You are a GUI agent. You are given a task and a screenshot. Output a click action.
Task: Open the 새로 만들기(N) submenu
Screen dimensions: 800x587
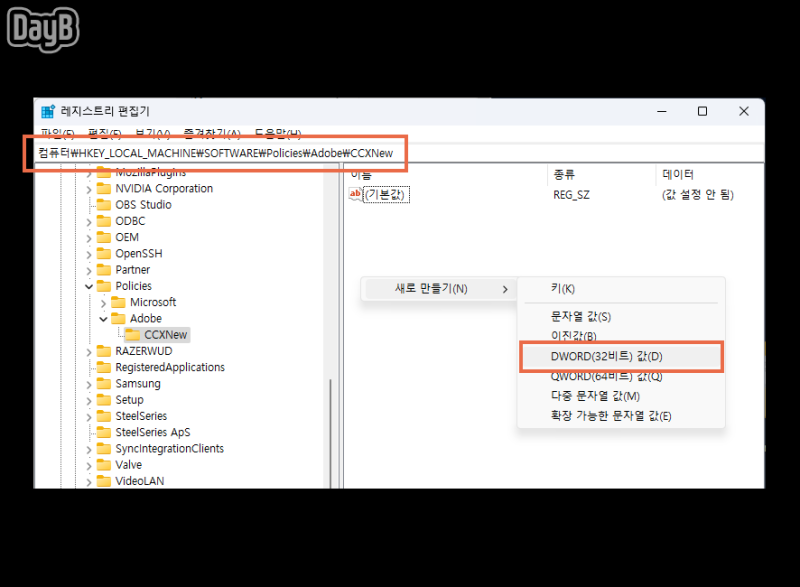pyautogui.click(x=439, y=289)
